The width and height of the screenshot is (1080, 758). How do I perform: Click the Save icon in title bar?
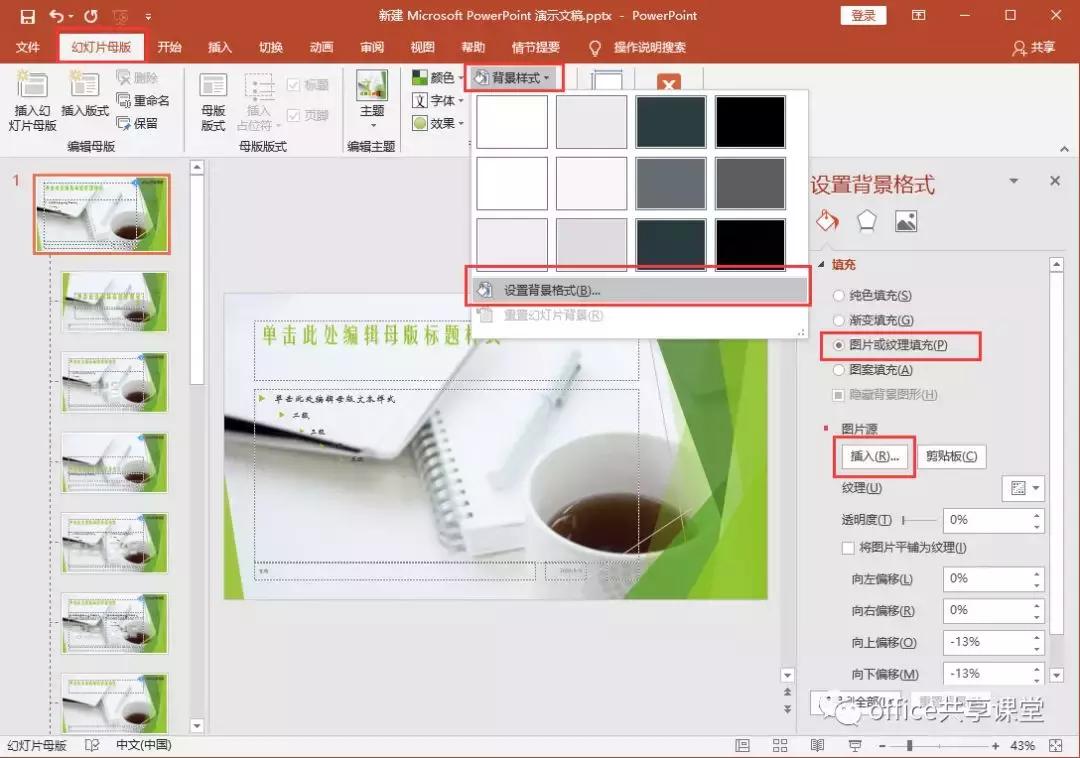(27, 16)
